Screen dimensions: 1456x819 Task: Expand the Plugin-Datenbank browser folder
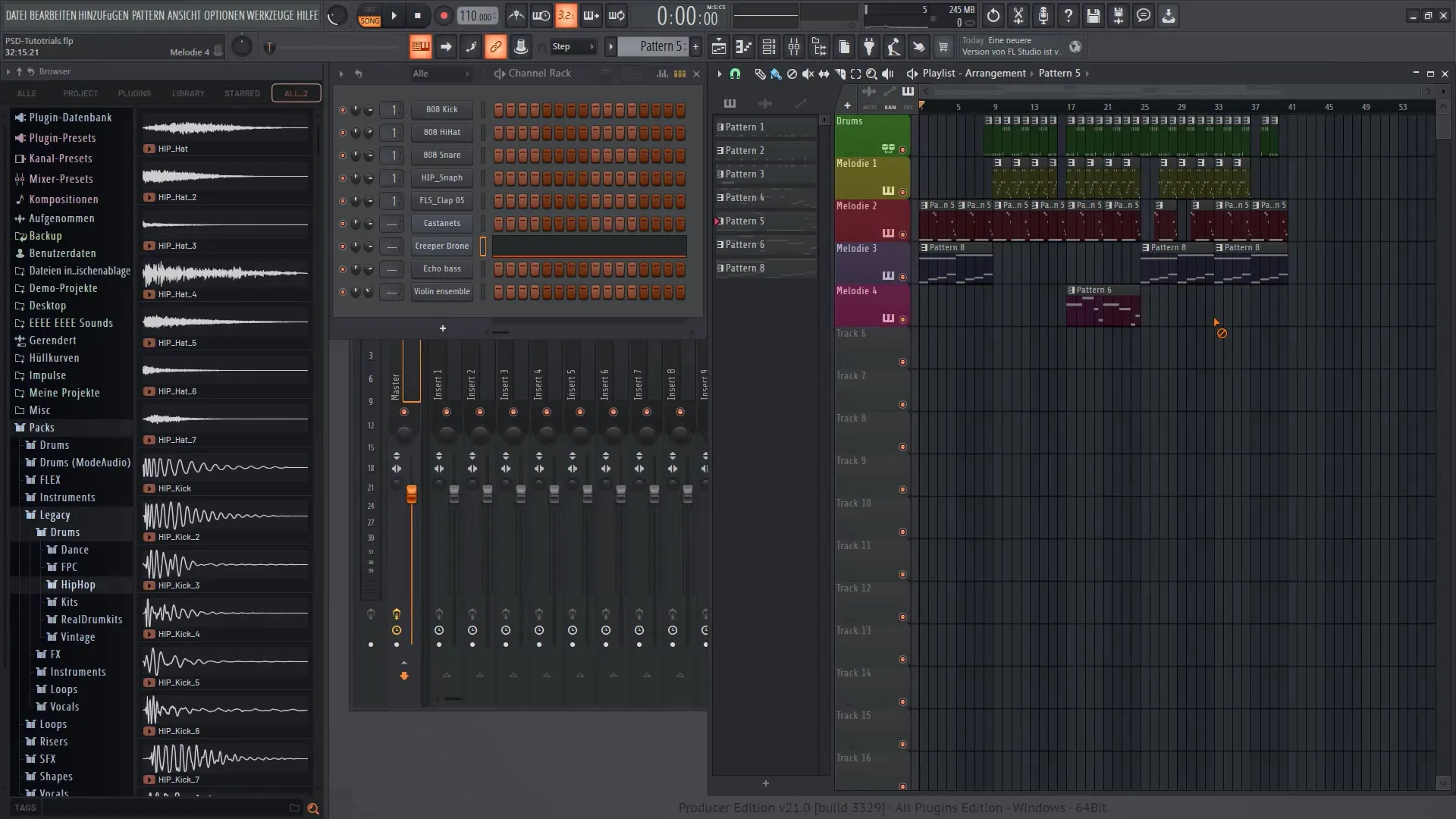click(70, 118)
